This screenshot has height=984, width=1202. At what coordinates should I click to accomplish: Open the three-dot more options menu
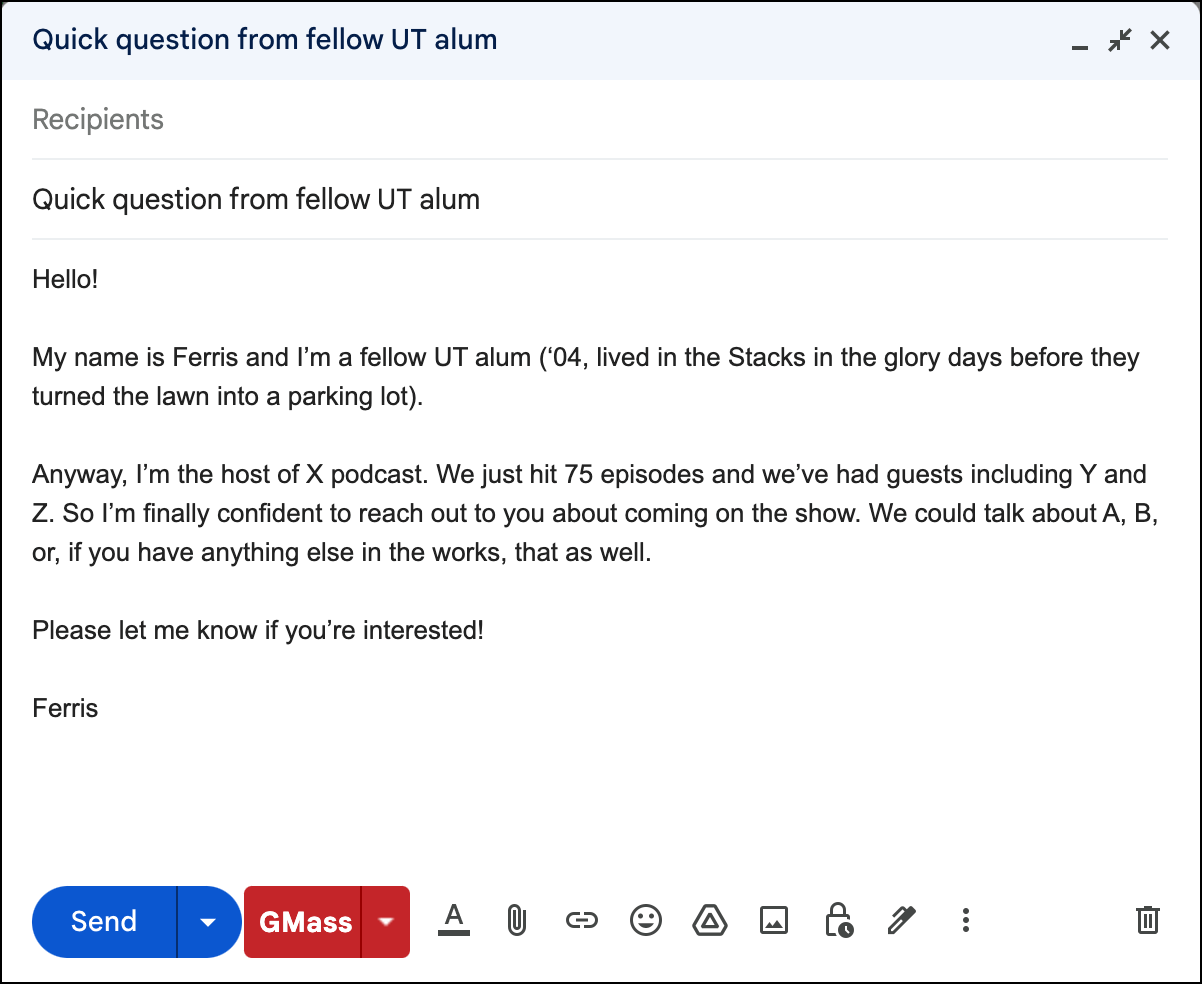[965, 920]
